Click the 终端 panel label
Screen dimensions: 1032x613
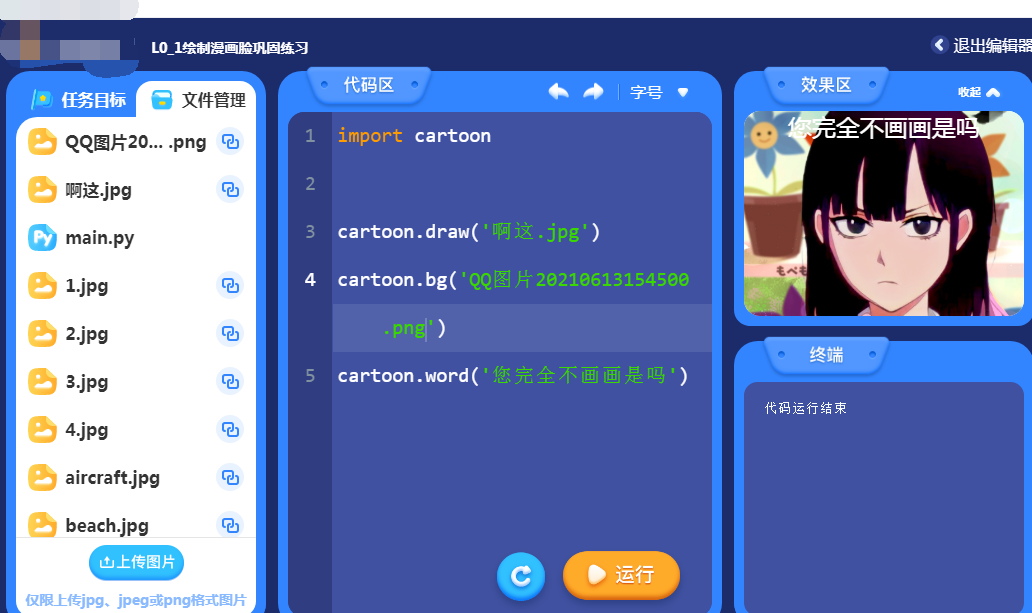[x=826, y=355]
